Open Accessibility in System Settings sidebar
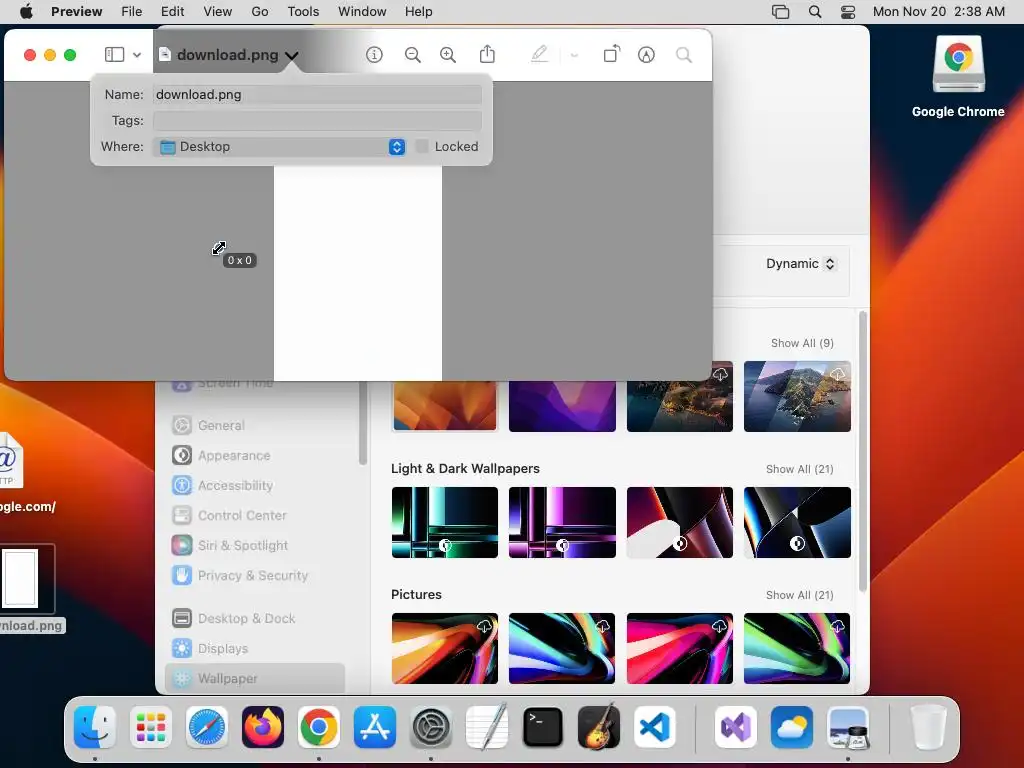The height and width of the screenshot is (768, 1024). [256, 485]
